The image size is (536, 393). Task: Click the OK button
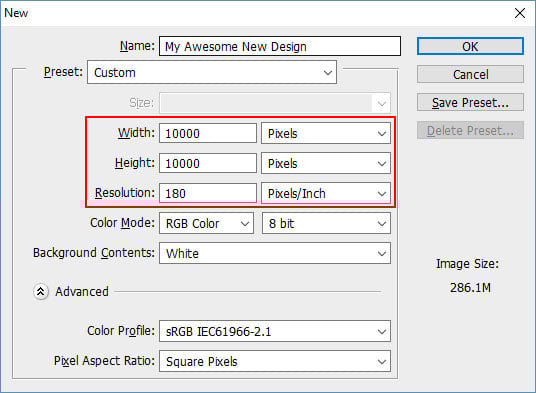click(470, 46)
